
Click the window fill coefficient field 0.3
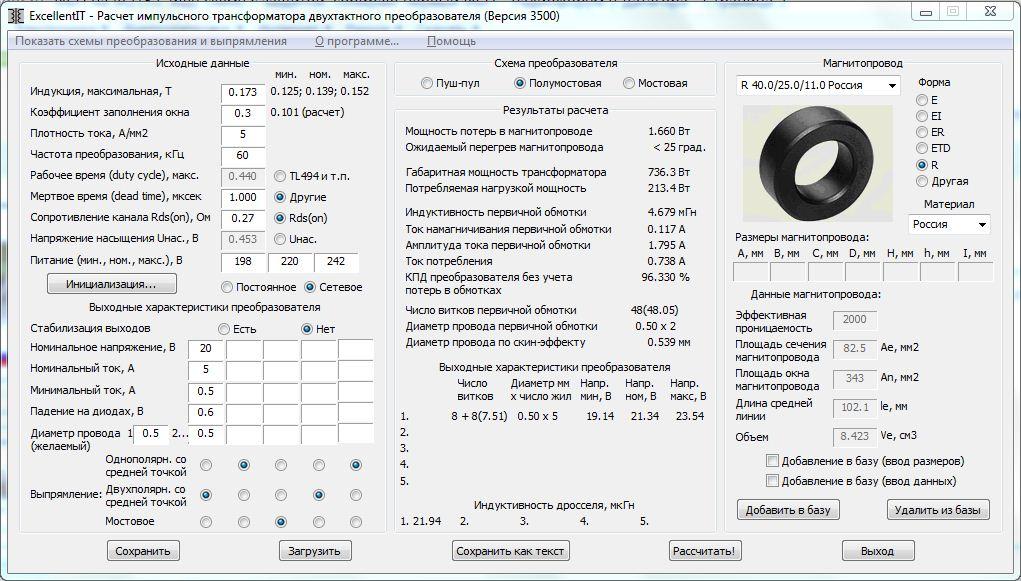pos(243,113)
